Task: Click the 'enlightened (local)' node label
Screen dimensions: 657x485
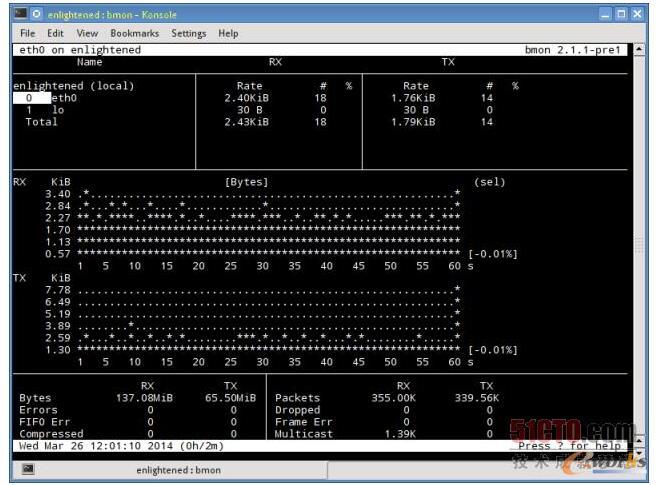Action: [x=74, y=86]
